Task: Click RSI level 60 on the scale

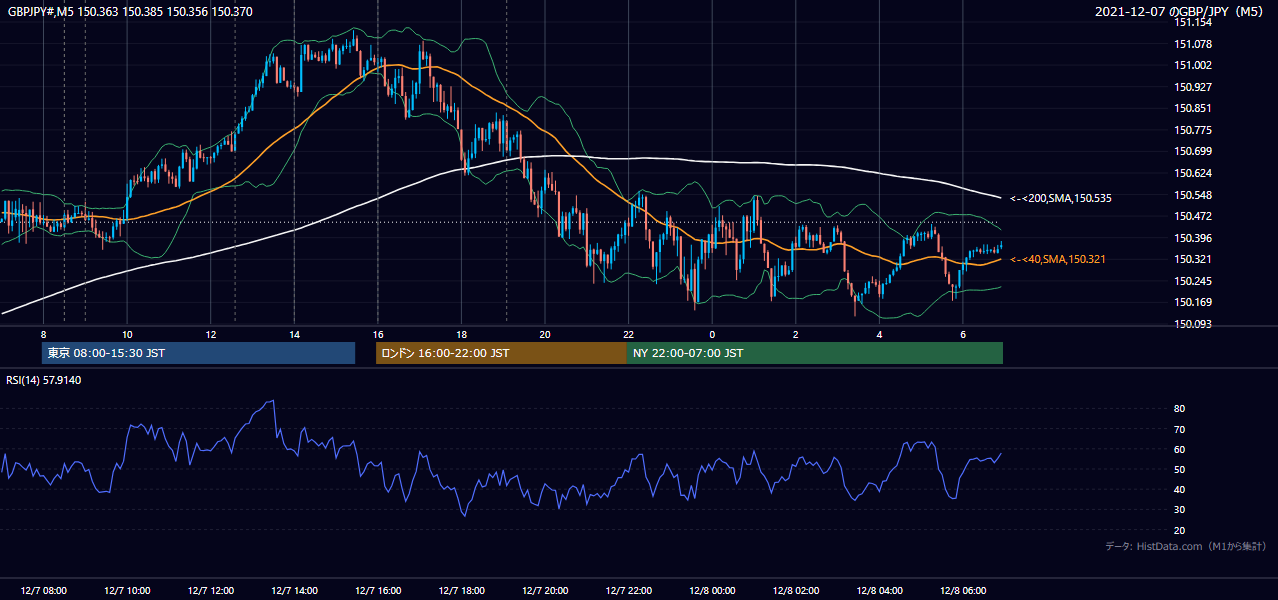Action: (x=1180, y=449)
